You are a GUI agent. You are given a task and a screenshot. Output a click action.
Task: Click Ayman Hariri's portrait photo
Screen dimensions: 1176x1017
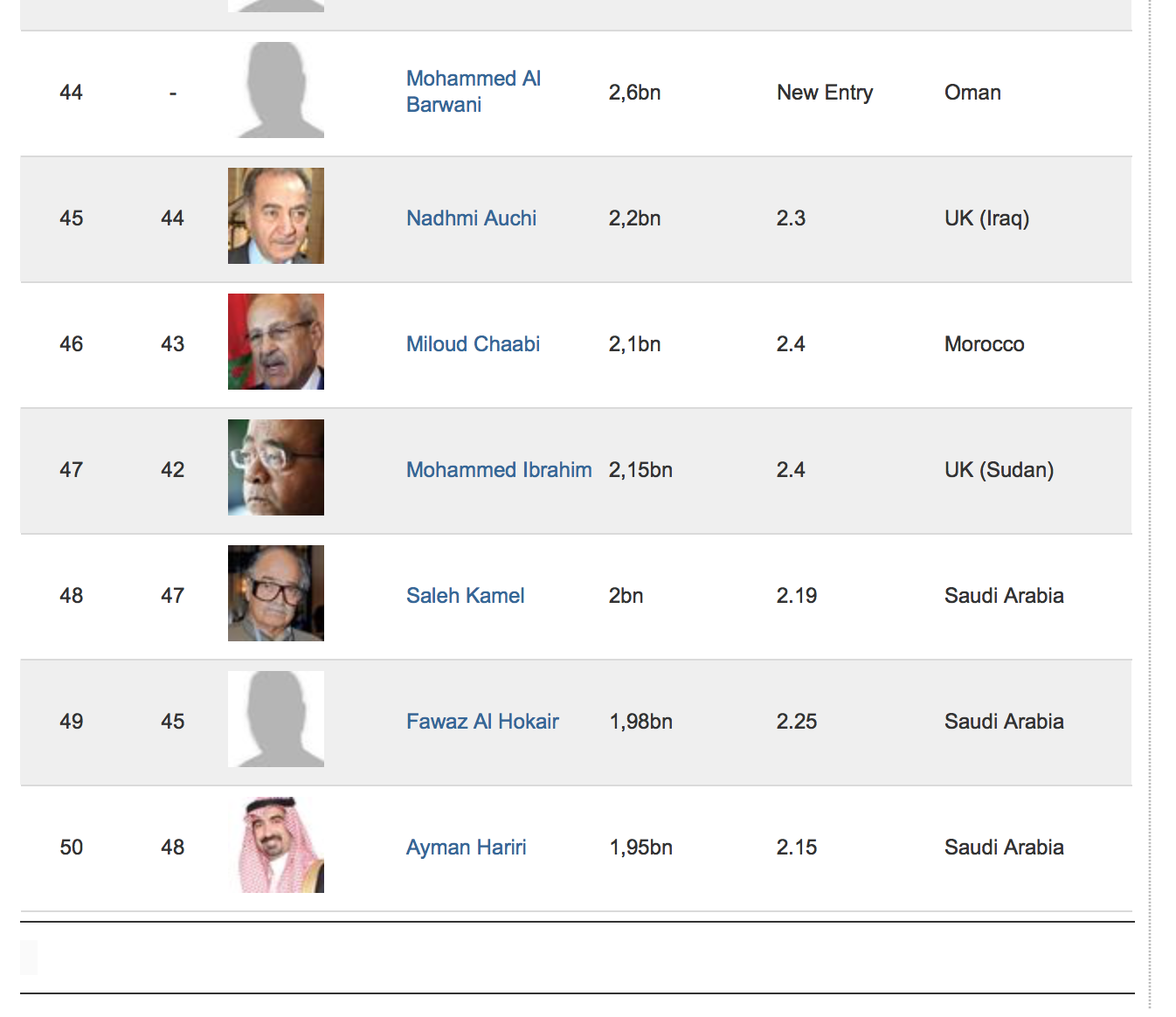276,845
